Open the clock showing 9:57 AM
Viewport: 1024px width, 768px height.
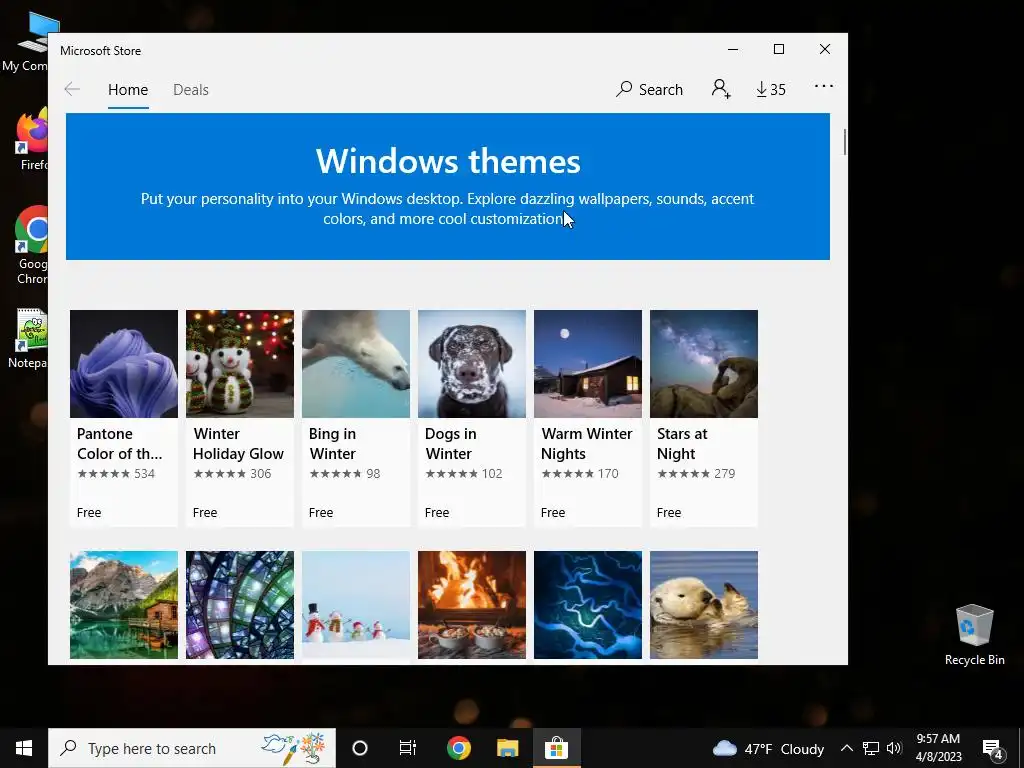(938, 748)
